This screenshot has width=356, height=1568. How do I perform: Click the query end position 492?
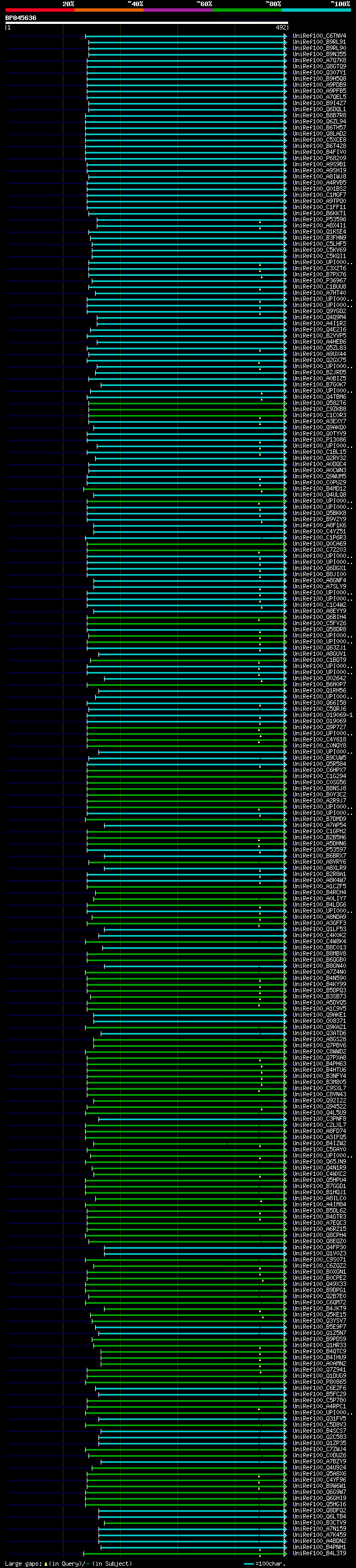click(x=280, y=27)
